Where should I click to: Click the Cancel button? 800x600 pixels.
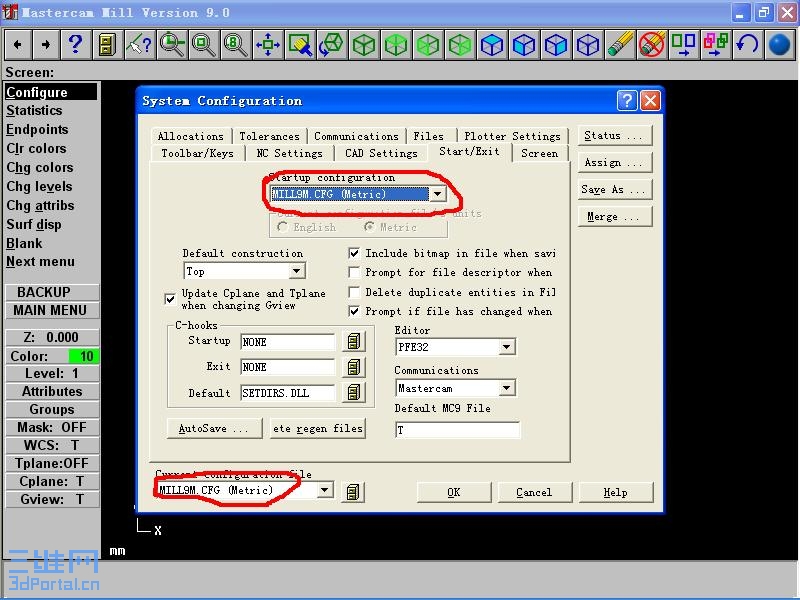click(x=534, y=492)
